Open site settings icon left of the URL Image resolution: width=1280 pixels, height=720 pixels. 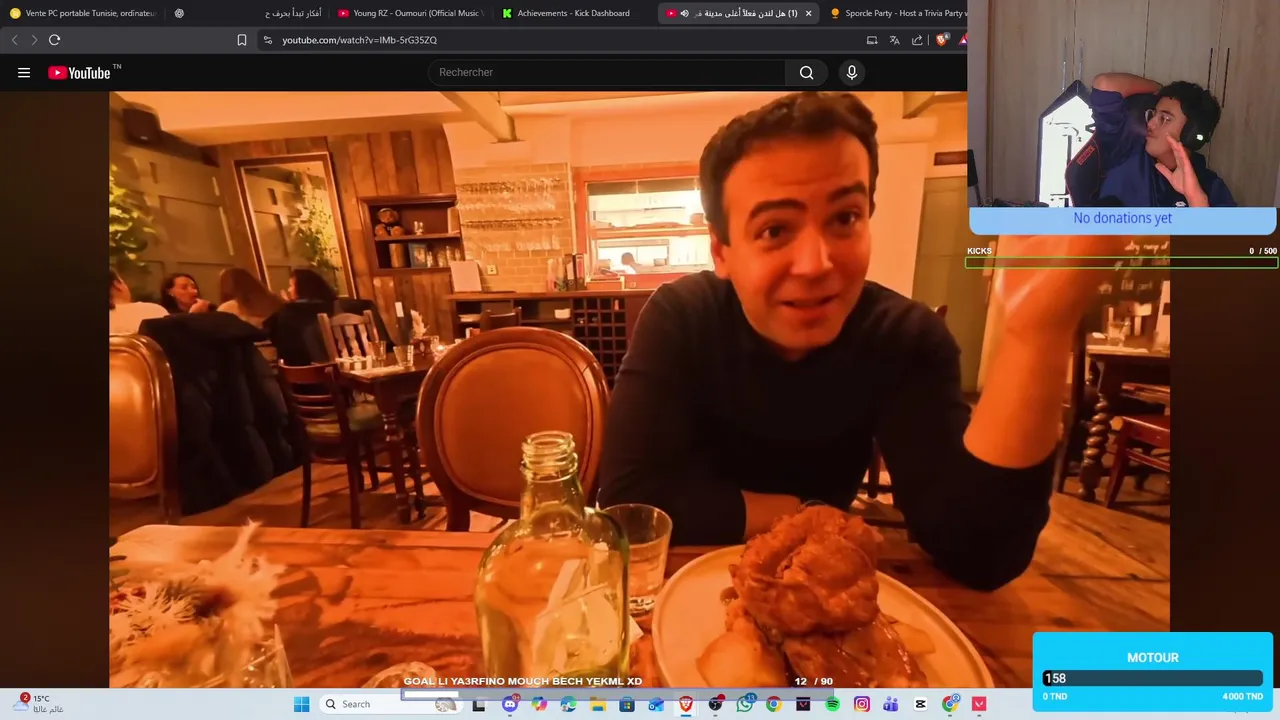[x=267, y=40]
